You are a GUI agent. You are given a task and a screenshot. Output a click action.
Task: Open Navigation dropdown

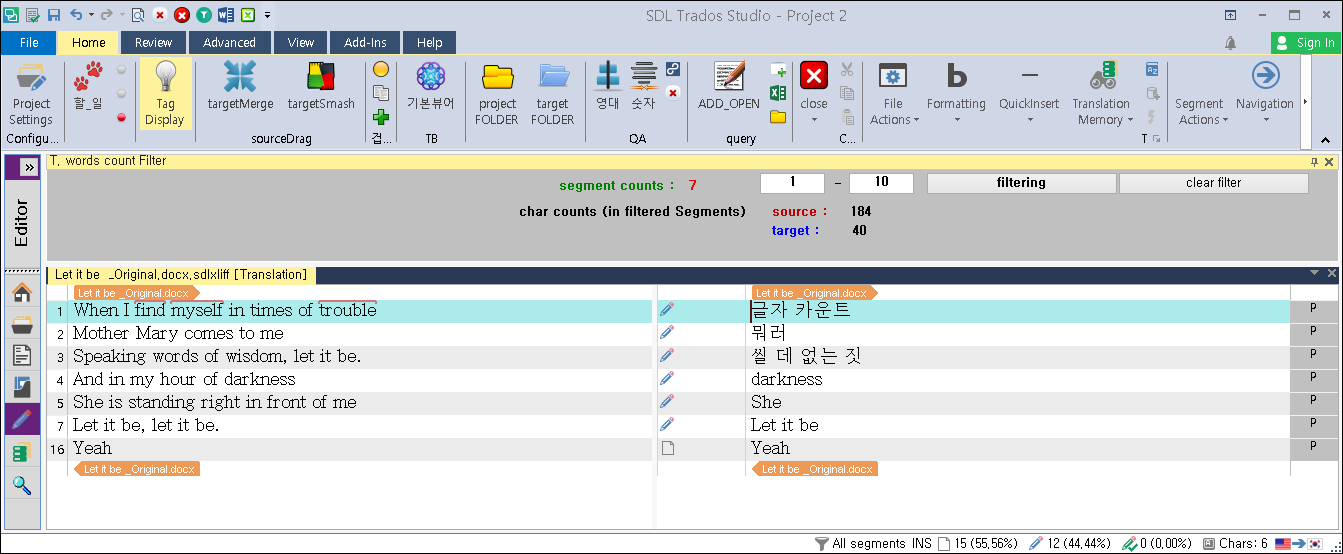[1265, 93]
